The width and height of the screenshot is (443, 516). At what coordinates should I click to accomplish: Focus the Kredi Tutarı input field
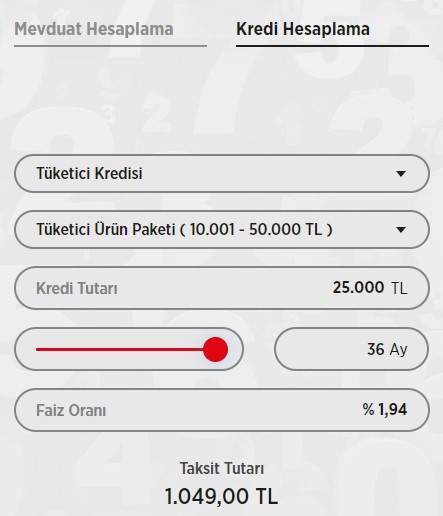(x=222, y=288)
